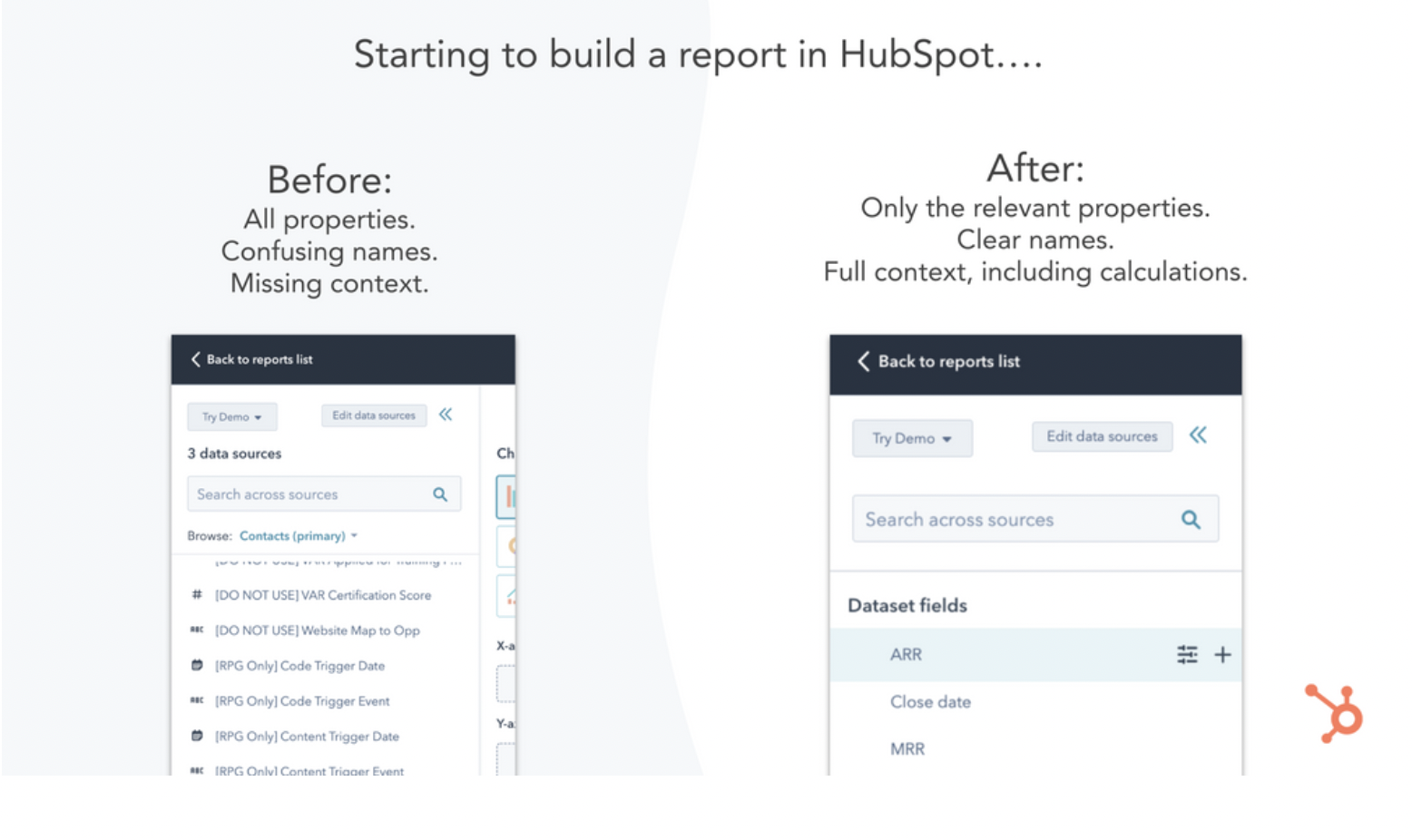
Task: Click Back to reports list in Before panel
Action: point(260,359)
